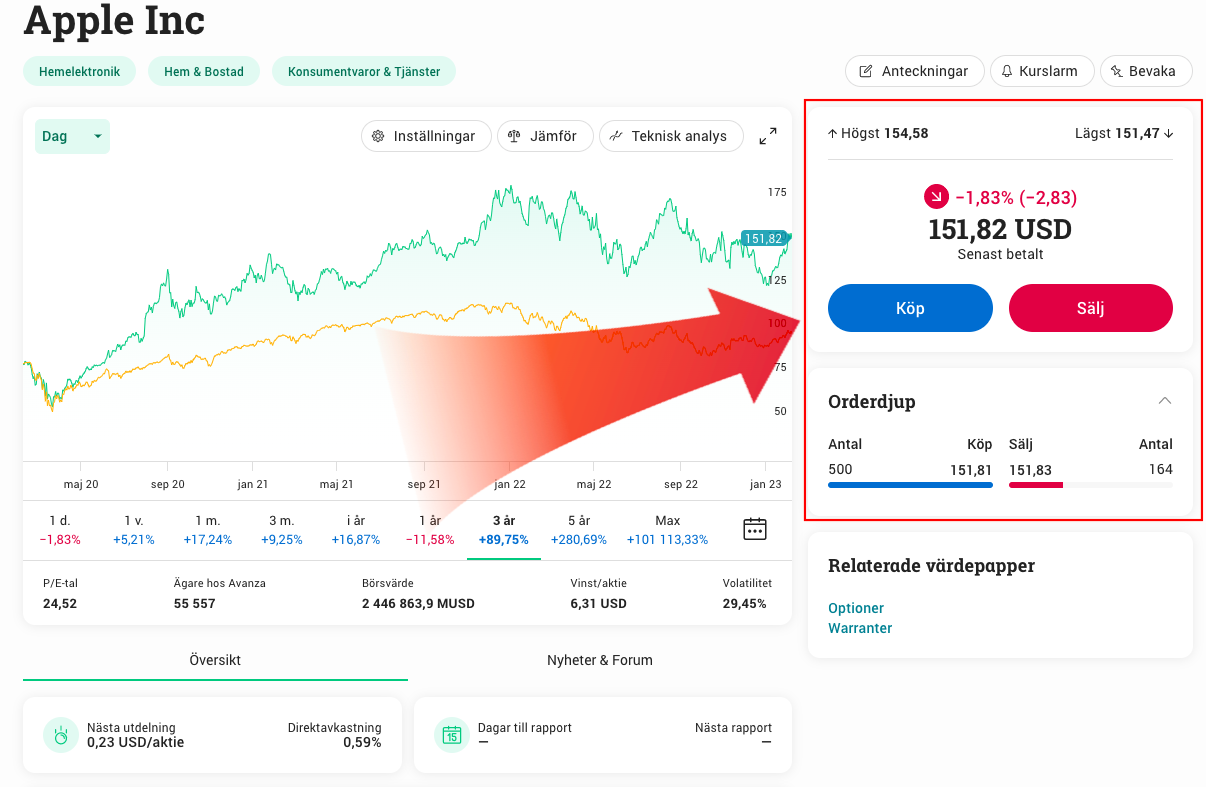Click the Anteckningar notes button
Image resolution: width=1206 pixels, height=787 pixels.
(x=913, y=71)
